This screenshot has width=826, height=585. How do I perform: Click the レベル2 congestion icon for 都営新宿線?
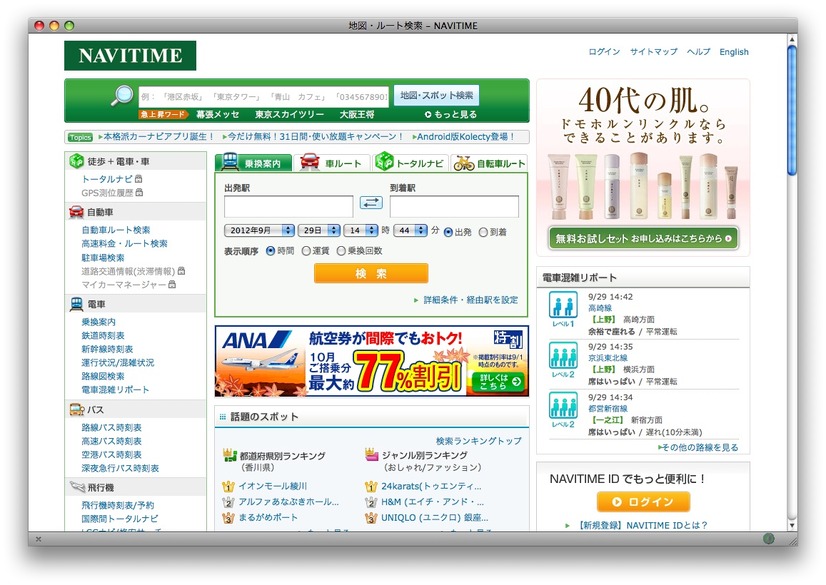[x=563, y=405]
